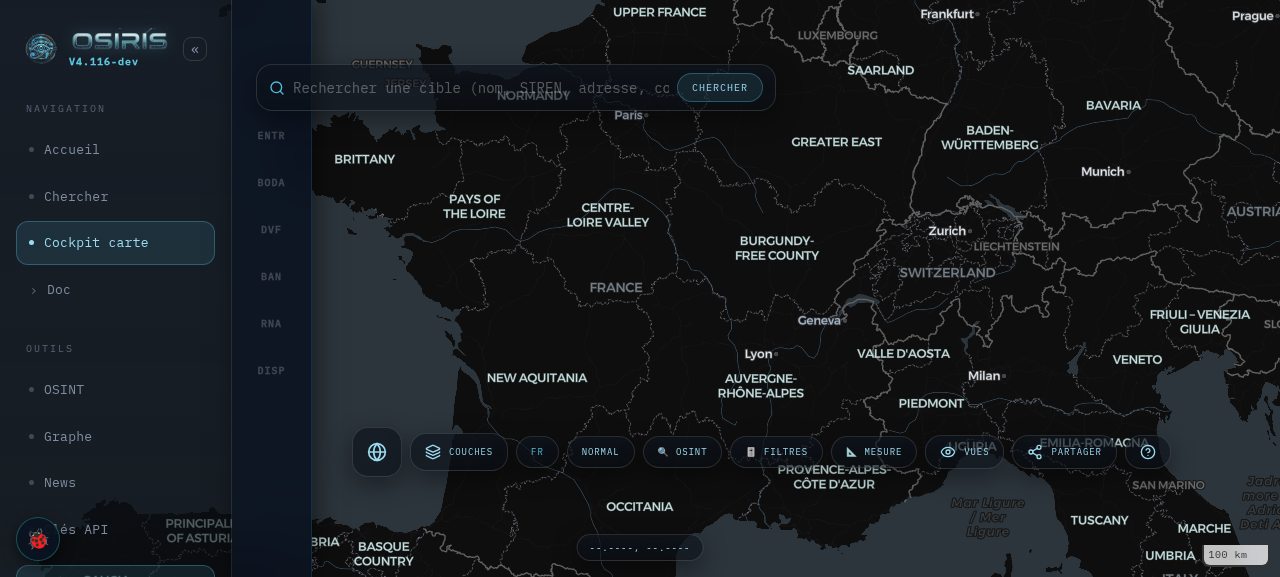Click the help question mark icon
The image size is (1280, 577).
(1148, 452)
